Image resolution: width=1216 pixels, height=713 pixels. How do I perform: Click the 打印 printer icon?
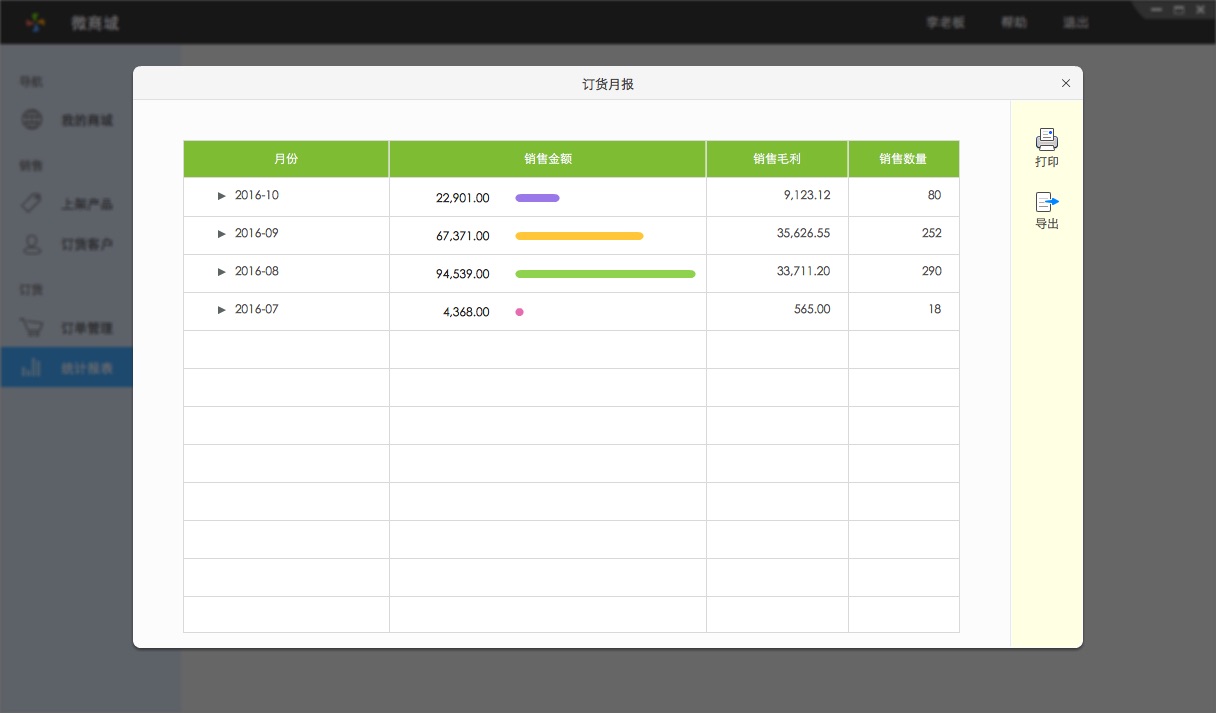(x=1046, y=139)
